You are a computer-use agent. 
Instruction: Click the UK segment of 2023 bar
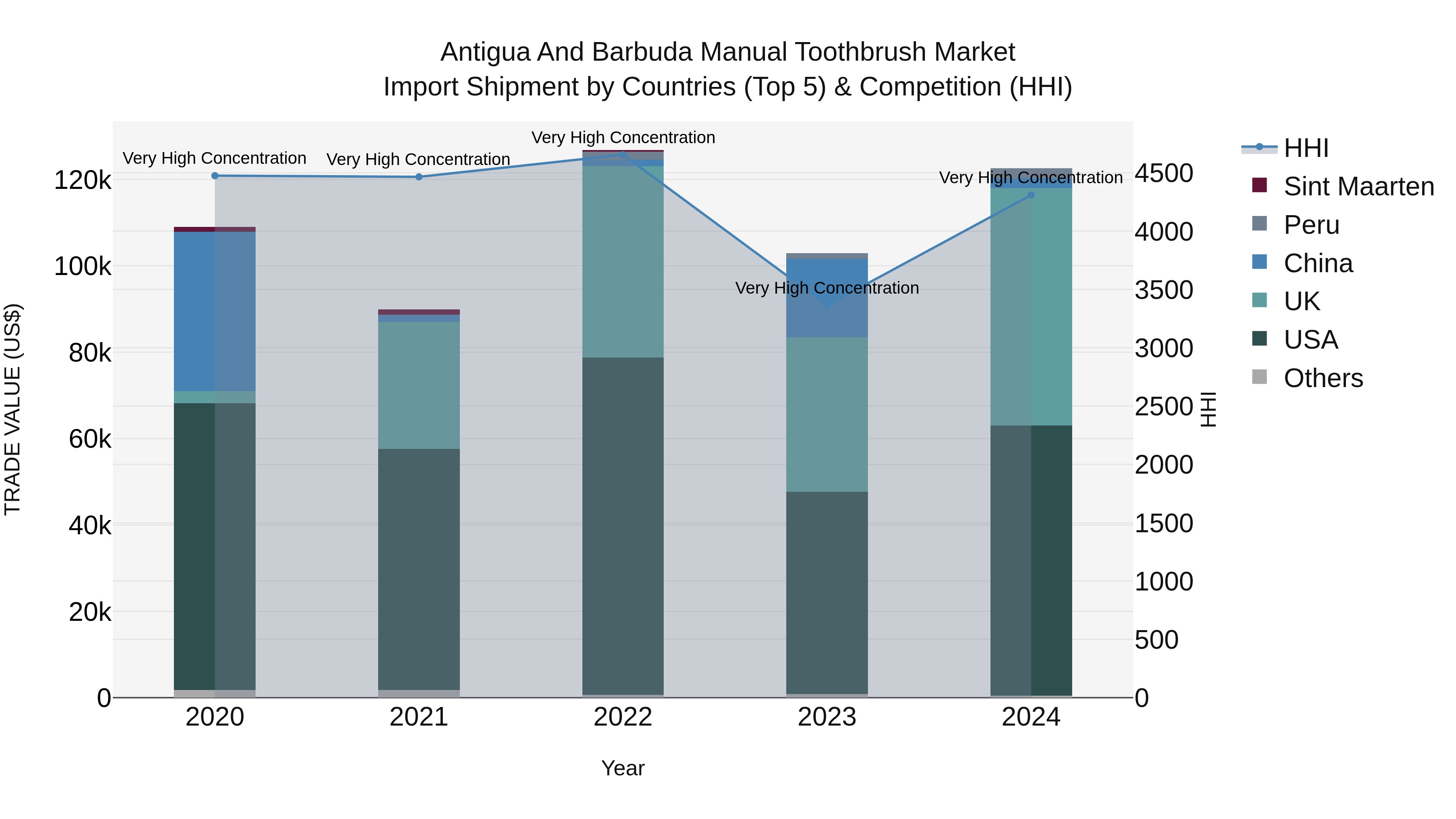tap(827, 415)
